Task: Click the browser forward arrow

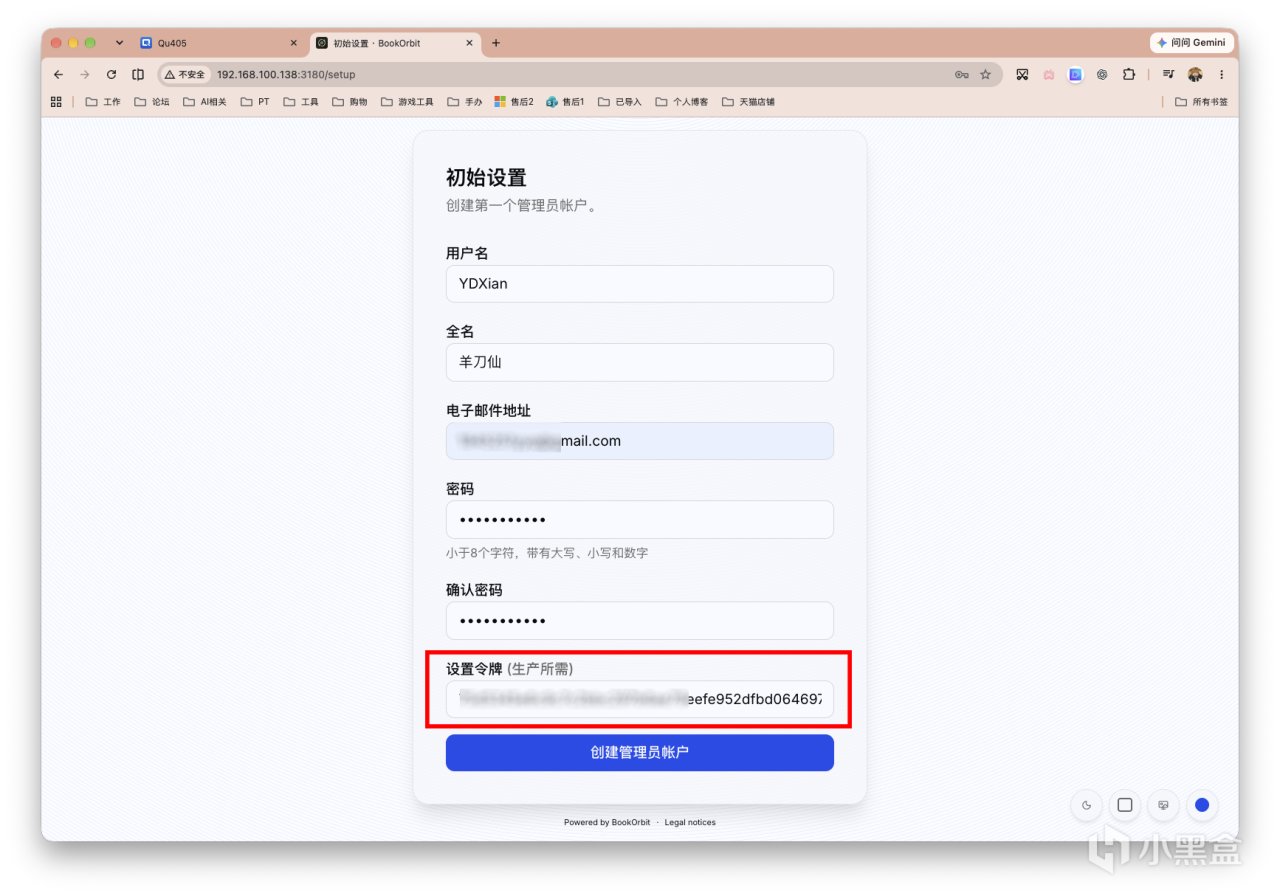Action: [84, 74]
